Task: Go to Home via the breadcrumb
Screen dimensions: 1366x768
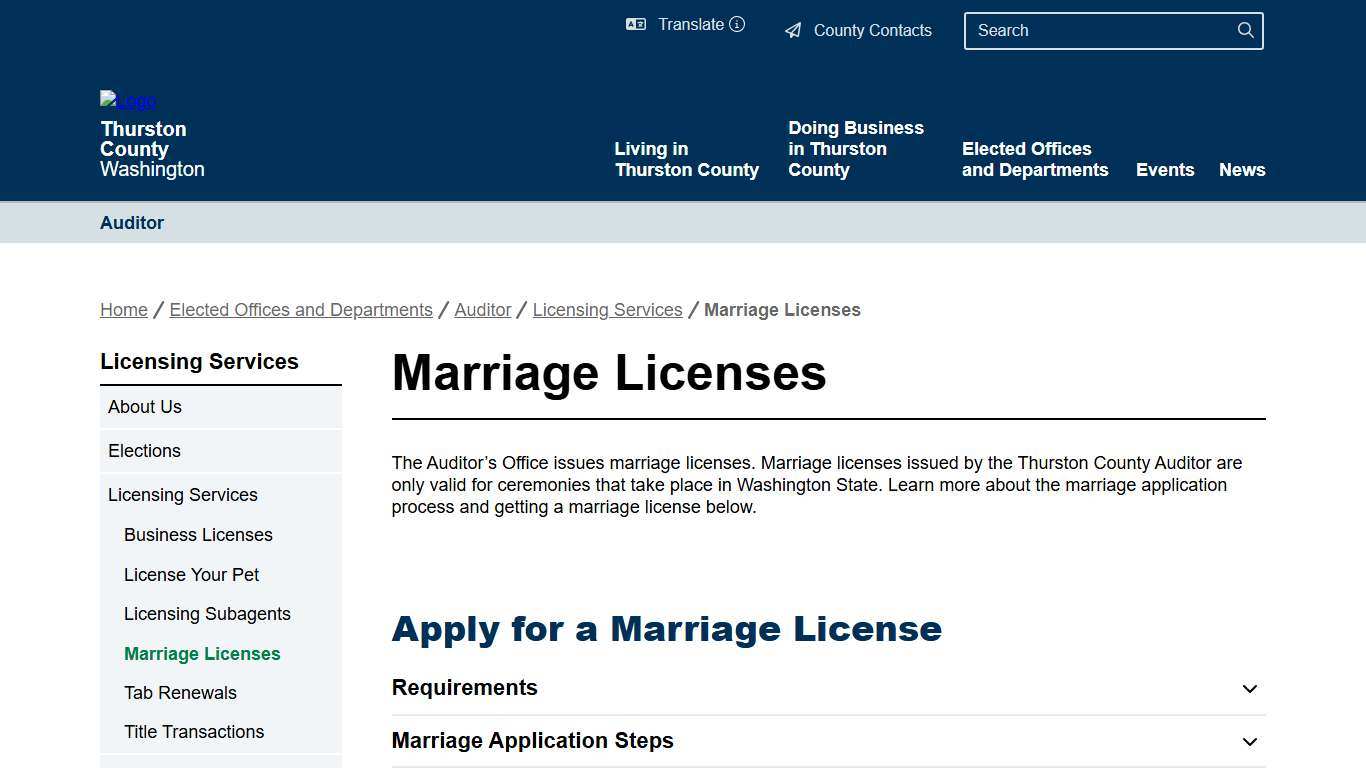Action: pyautogui.click(x=123, y=310)
